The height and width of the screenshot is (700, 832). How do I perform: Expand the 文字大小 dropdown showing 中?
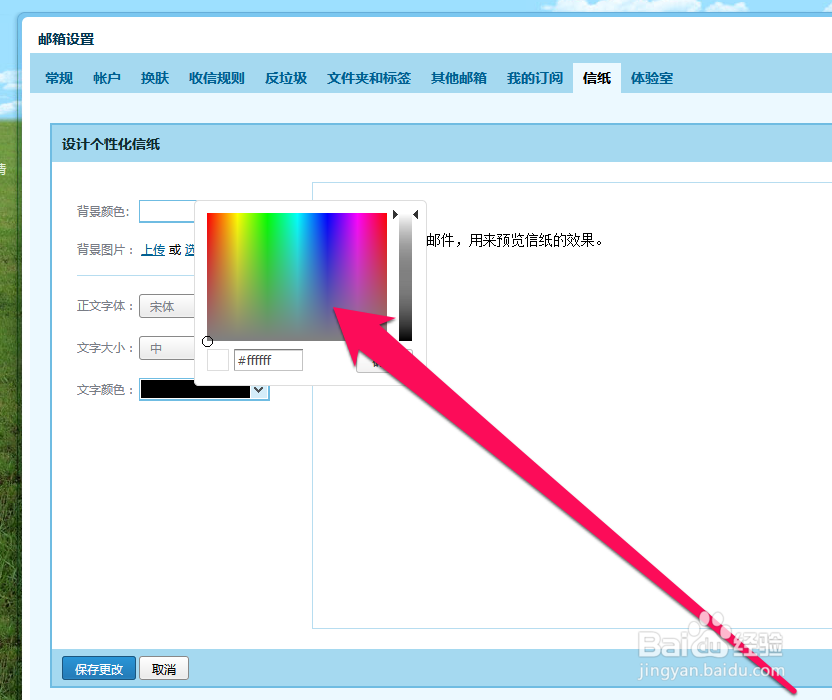167,348
